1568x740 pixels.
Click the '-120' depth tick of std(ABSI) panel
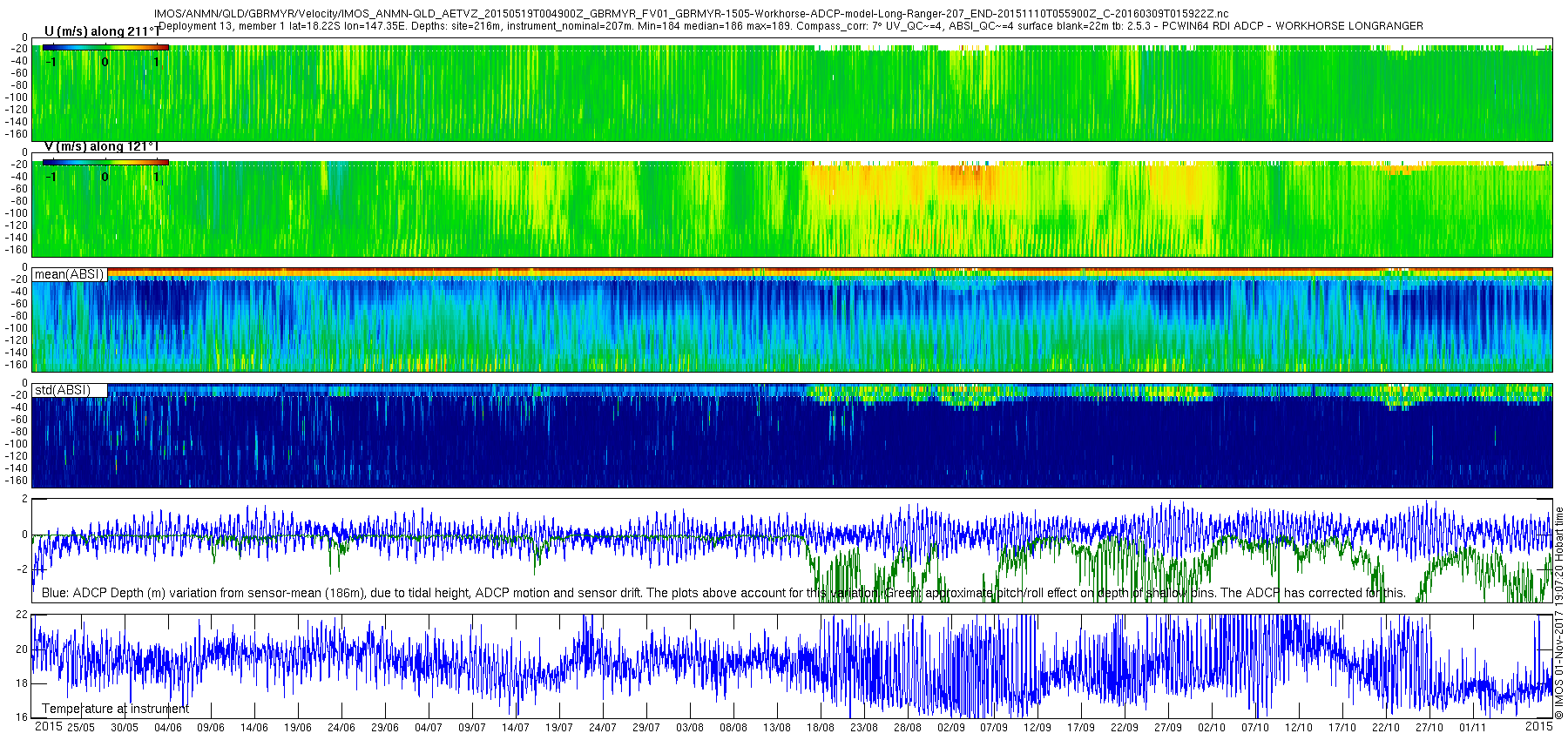(17, 456)
